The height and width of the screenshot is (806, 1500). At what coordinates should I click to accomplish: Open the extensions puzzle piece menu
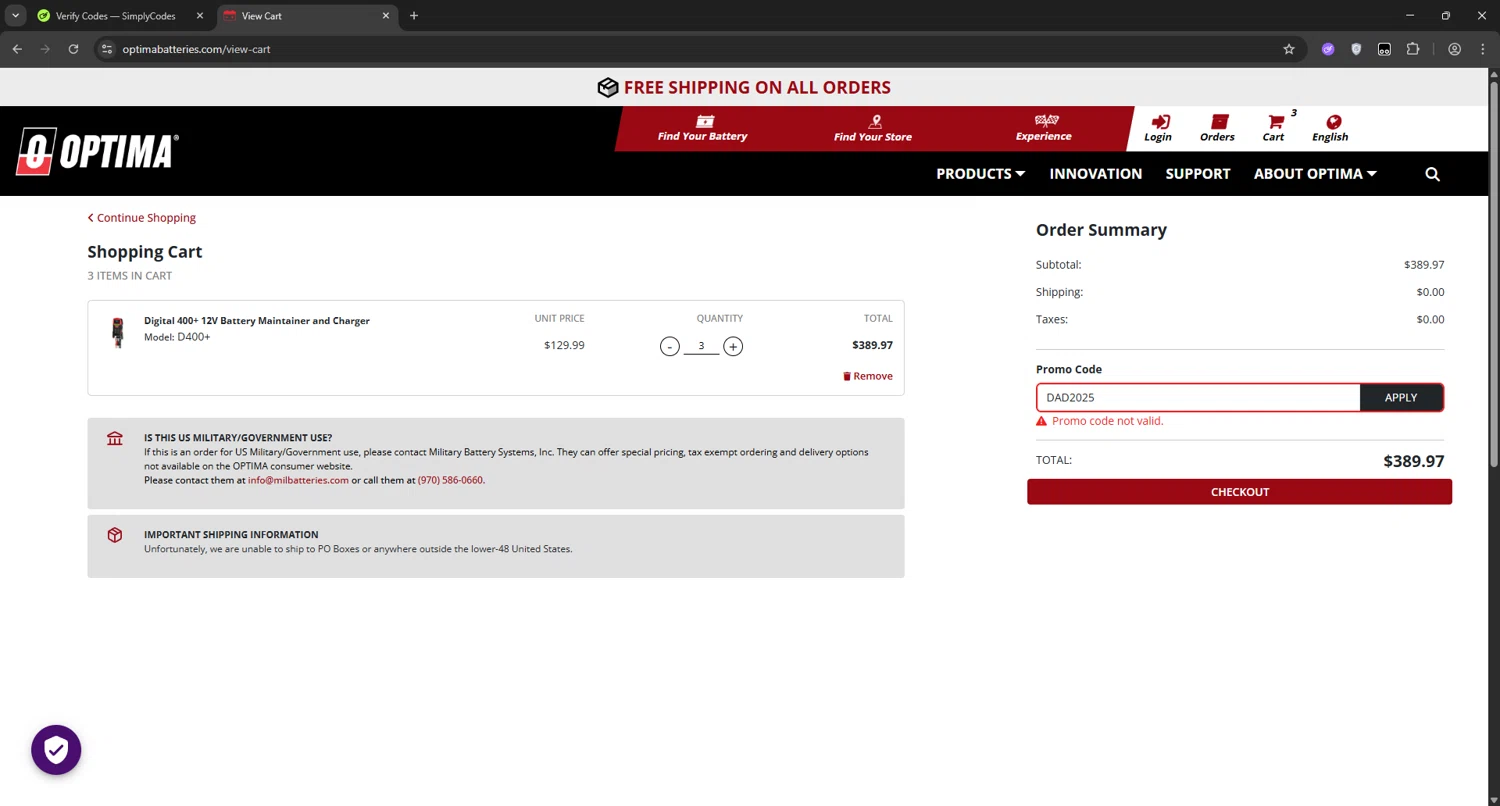(x=1413, y=49)
